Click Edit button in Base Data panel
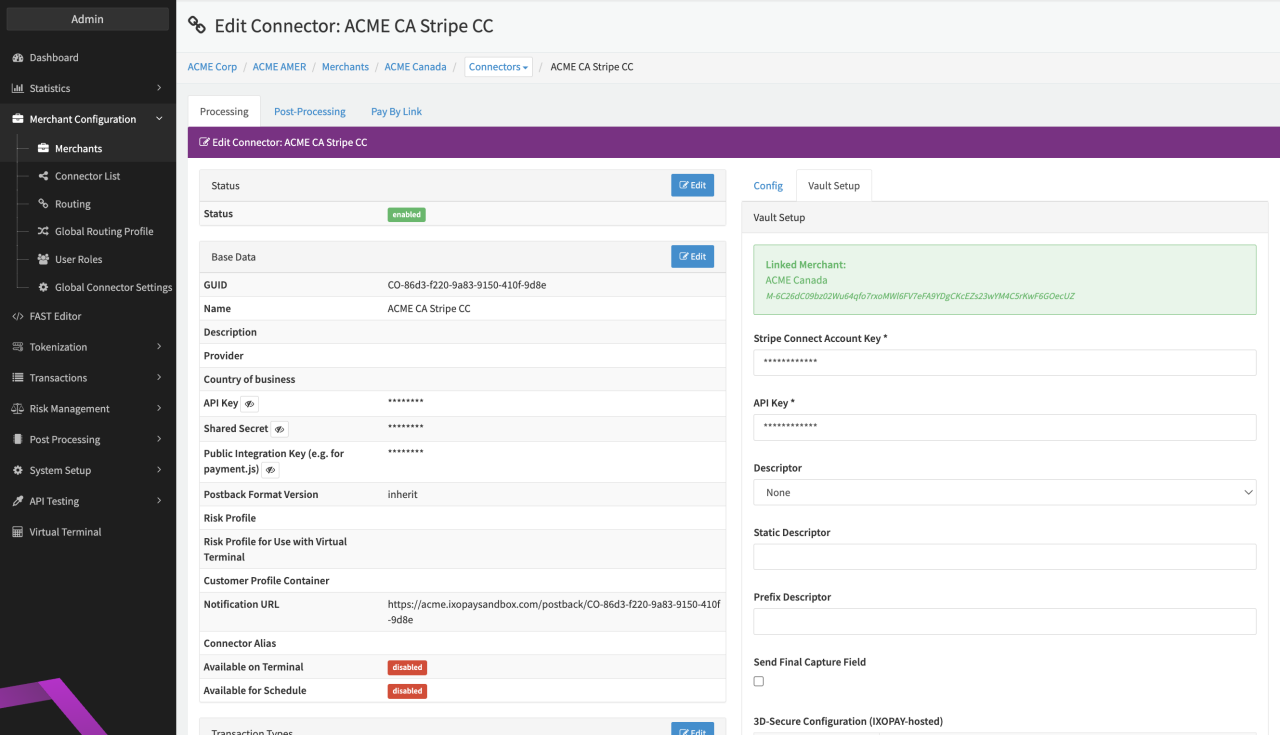1280x735 pixels. click(x=692, y=257)
